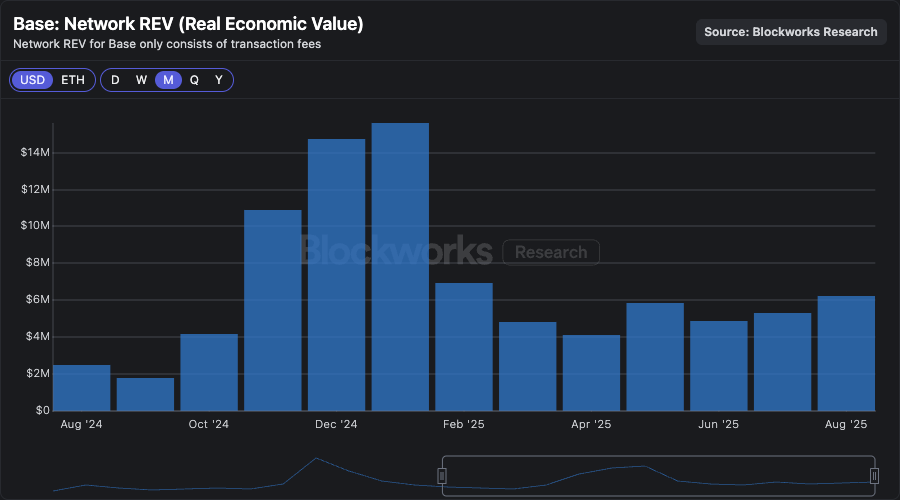Click the tallest bar for Jan '25
Screen dimensions: 900x500
[x=400, y=267]
